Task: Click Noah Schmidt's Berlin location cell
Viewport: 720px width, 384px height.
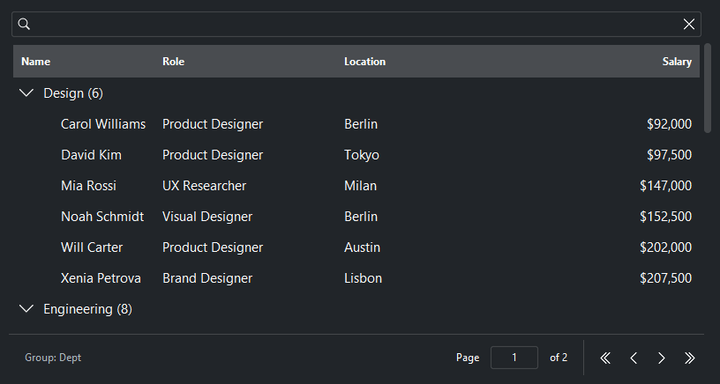Action: click(361, 216)
